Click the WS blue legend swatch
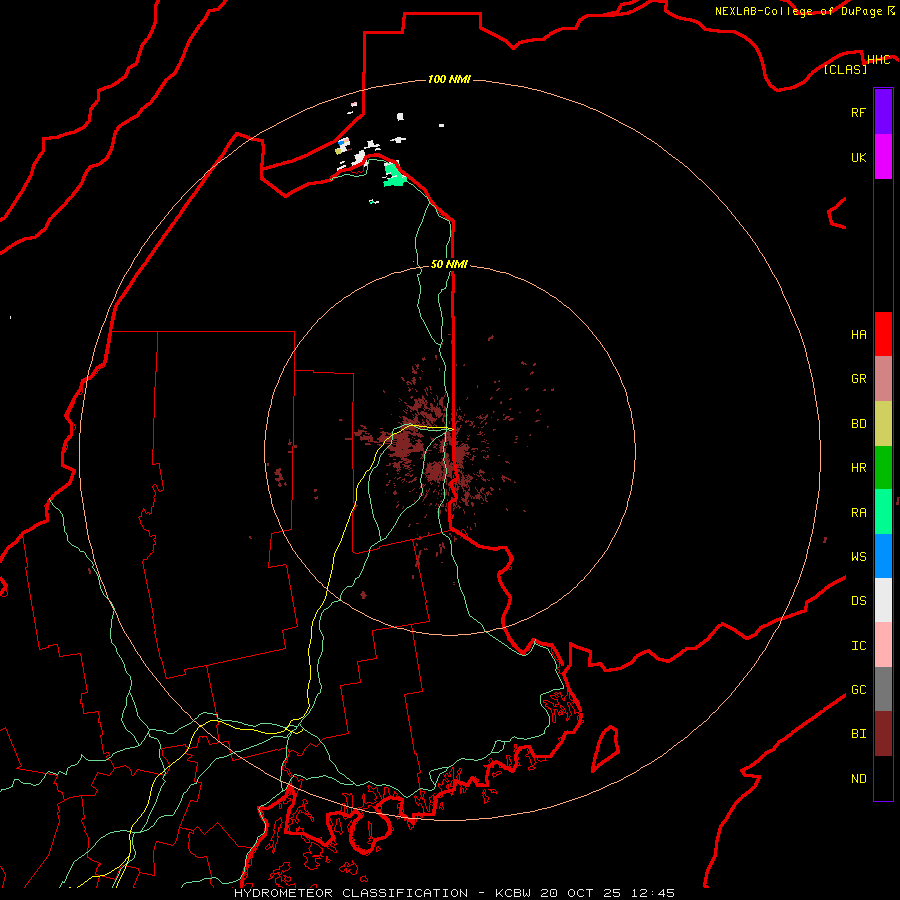The image size is (900, 900). click(x=883, y=556)
